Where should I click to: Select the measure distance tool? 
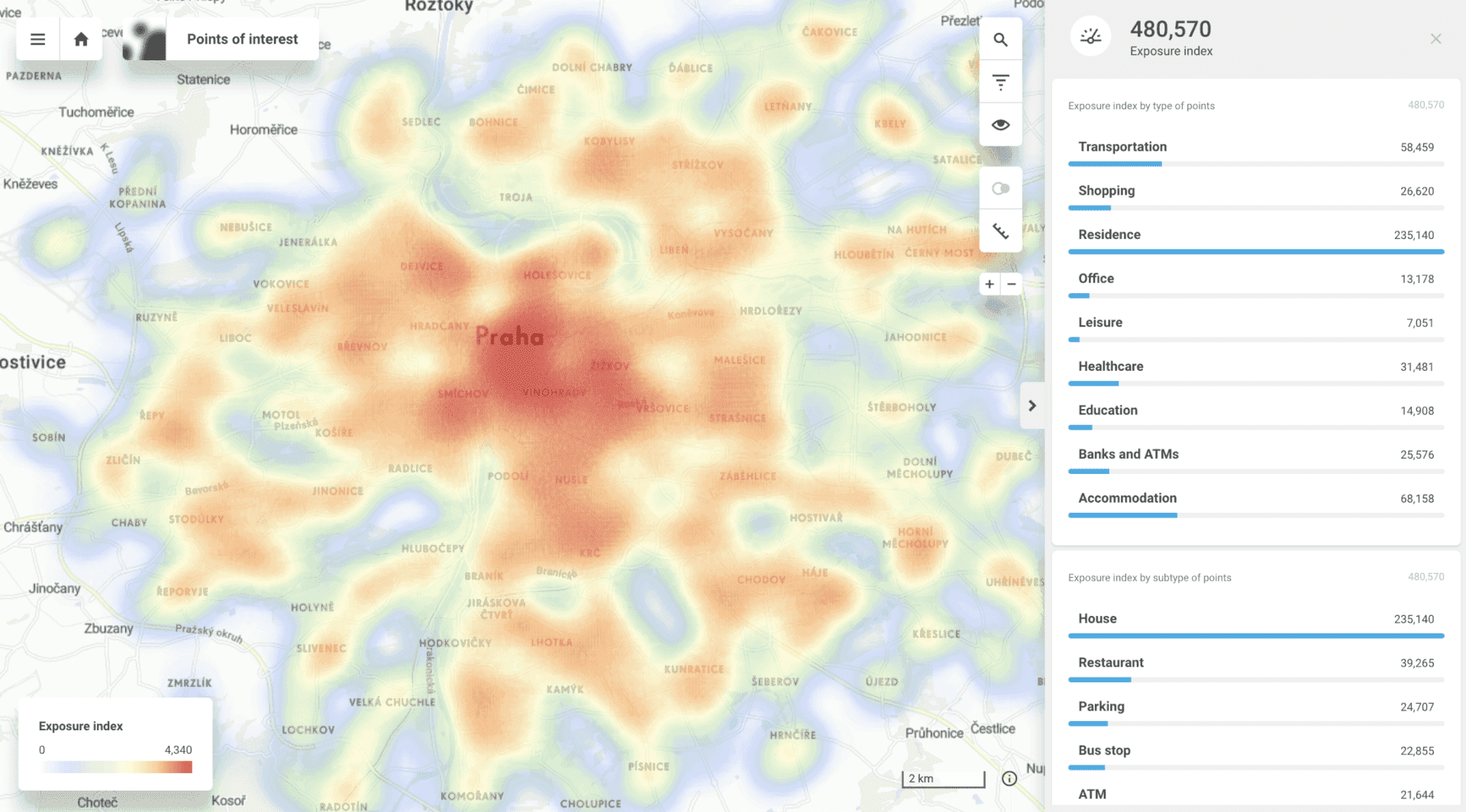[x=1001, y=230]
